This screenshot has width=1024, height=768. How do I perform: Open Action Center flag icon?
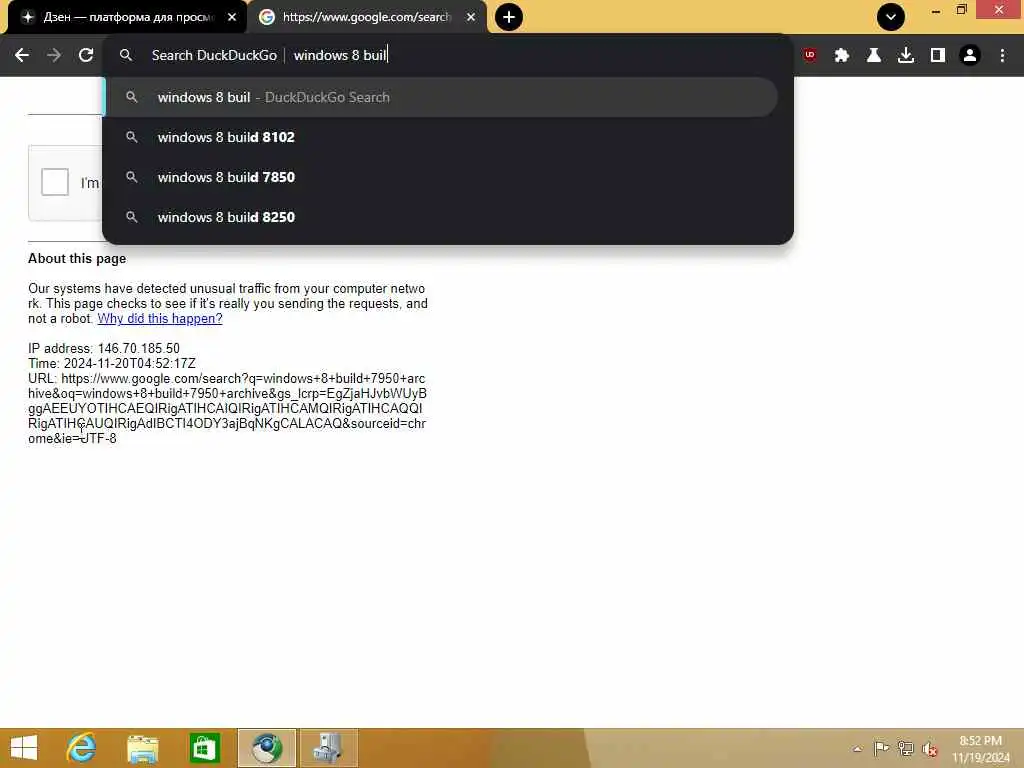(881, 748)
